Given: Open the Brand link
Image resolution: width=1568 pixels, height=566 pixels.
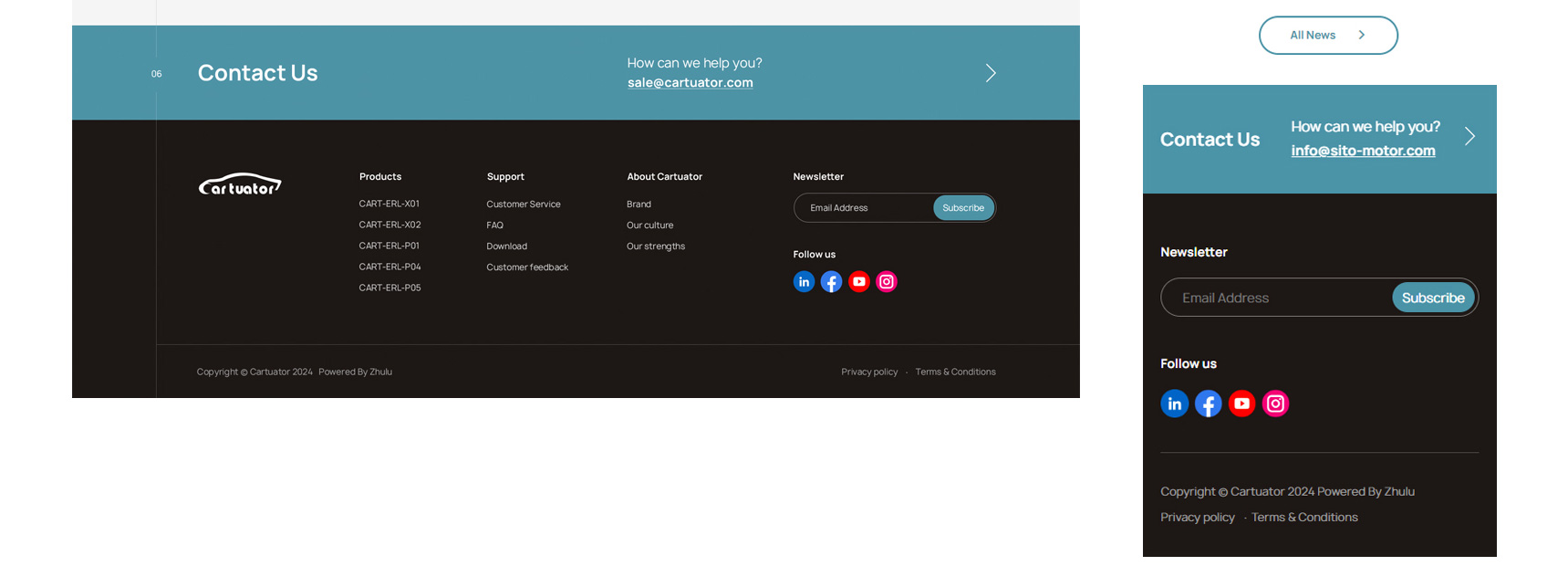Looking at the screenshot, I should (639, 204).
